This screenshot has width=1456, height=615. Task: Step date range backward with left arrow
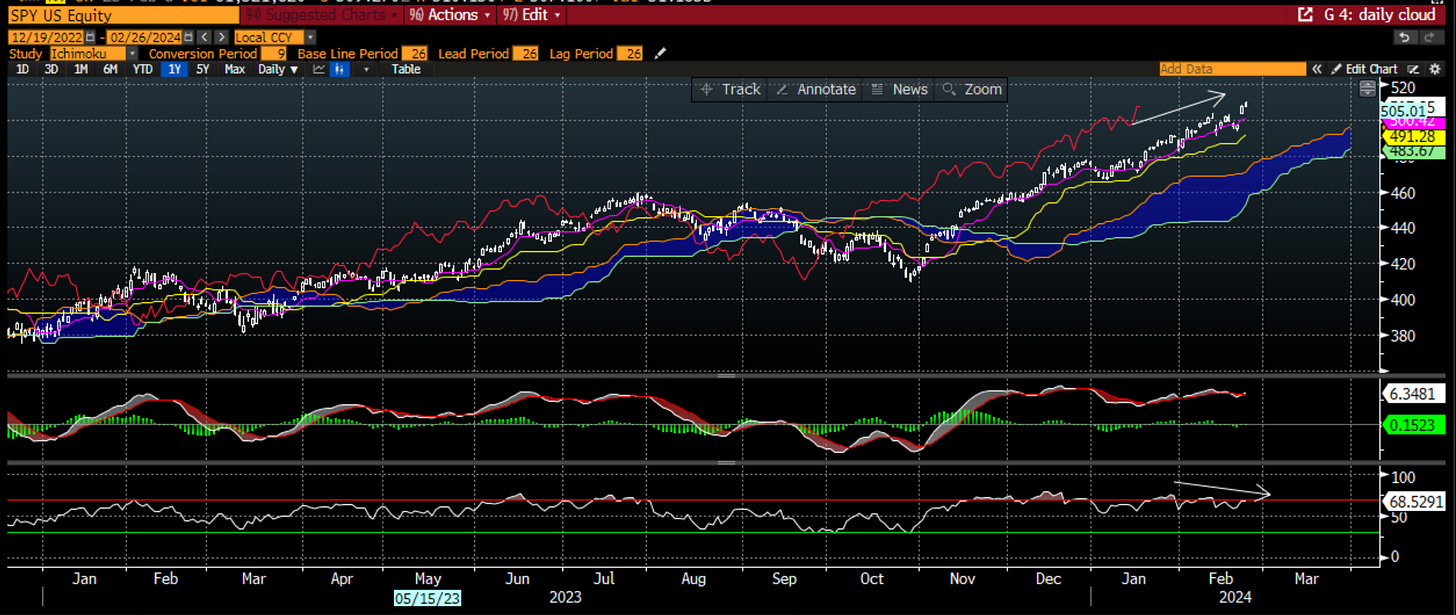(x=204, y=37)
